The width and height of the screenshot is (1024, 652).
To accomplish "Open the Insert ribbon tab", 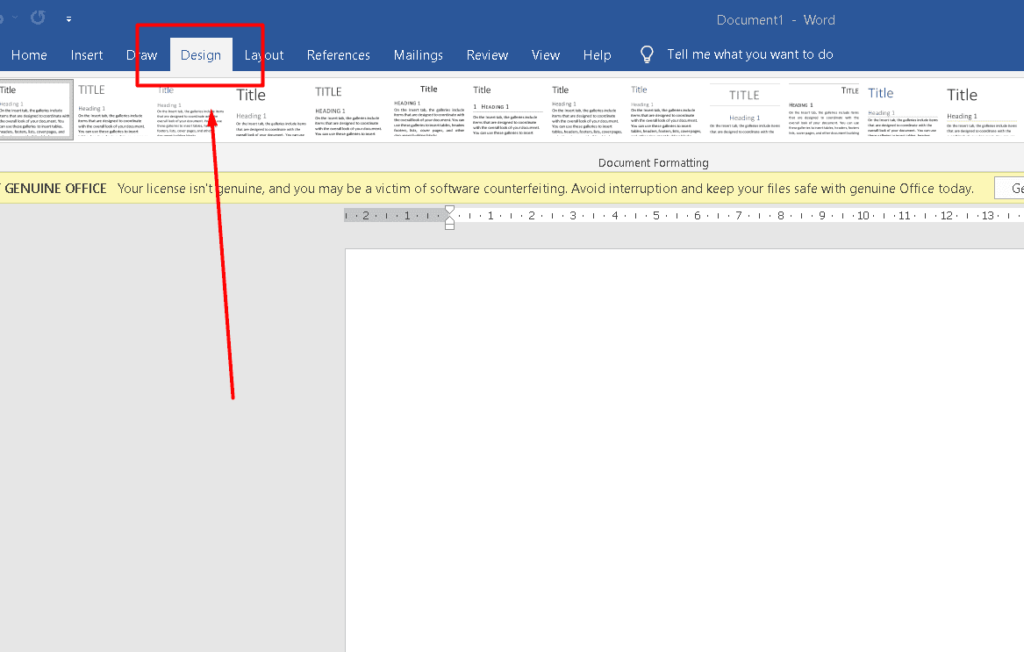I will point(87,55).
